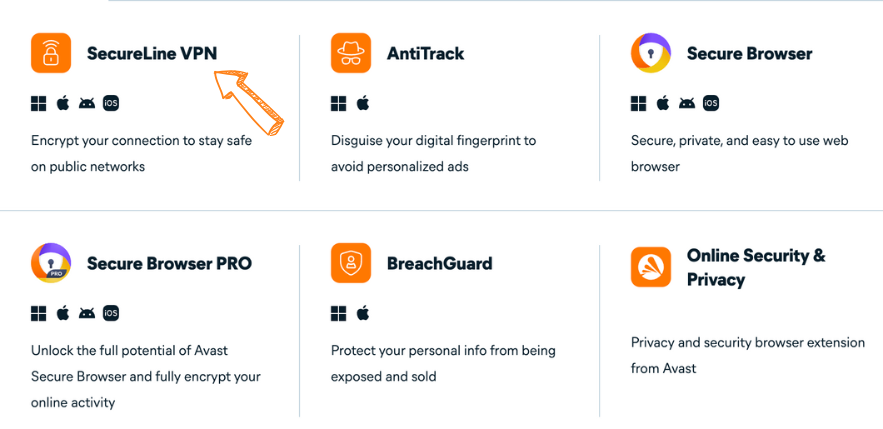Open the AntiTrack product title

(426, 53)
